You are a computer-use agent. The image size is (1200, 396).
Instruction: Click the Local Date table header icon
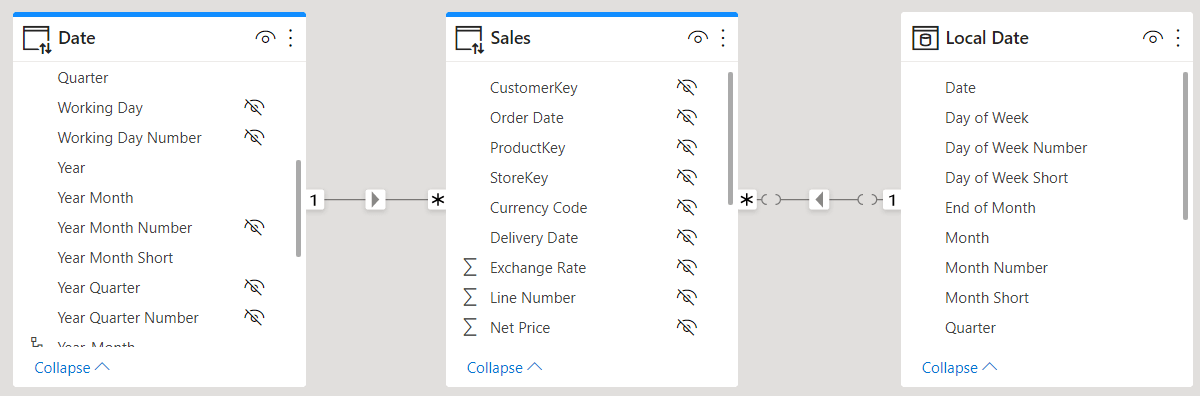point(924,39)
